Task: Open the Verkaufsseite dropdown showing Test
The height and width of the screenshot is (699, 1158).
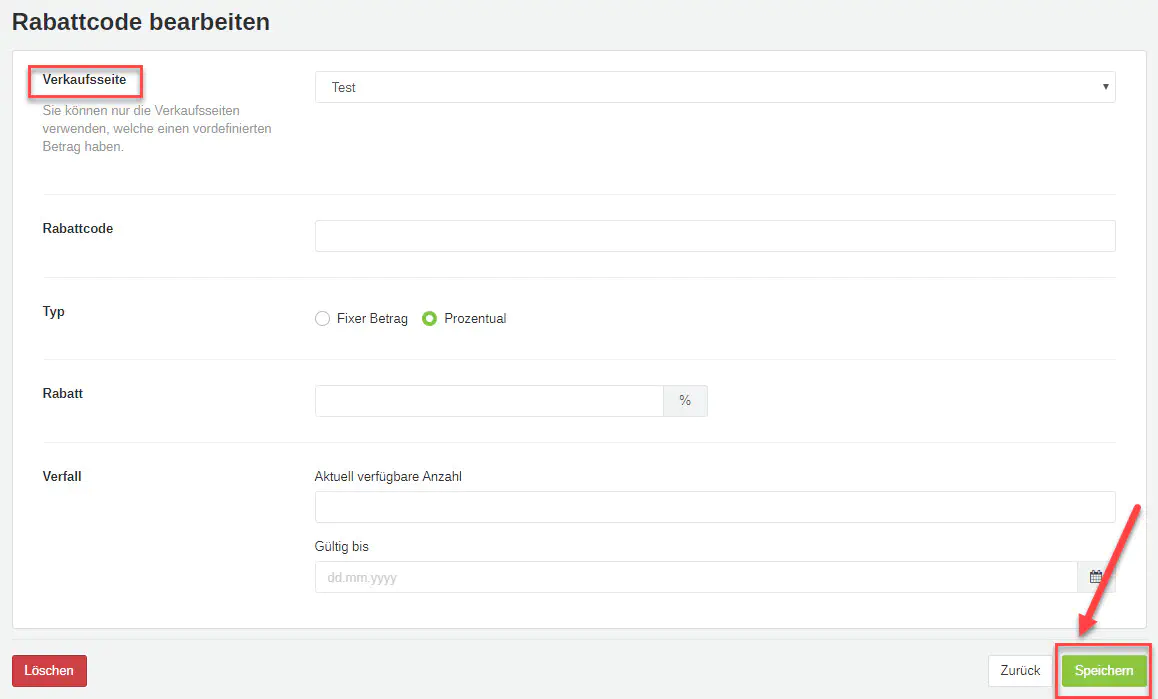Action: (x=700, y=87)
